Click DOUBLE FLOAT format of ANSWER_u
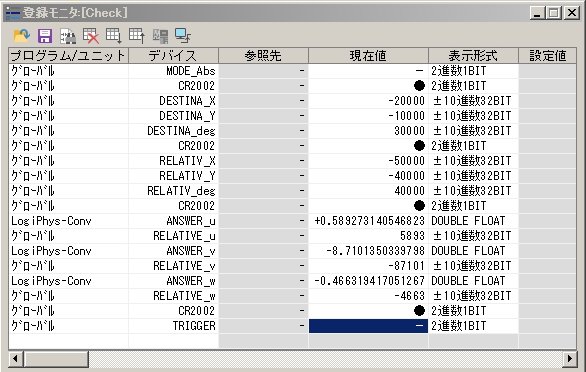 (x=473, y=221)
